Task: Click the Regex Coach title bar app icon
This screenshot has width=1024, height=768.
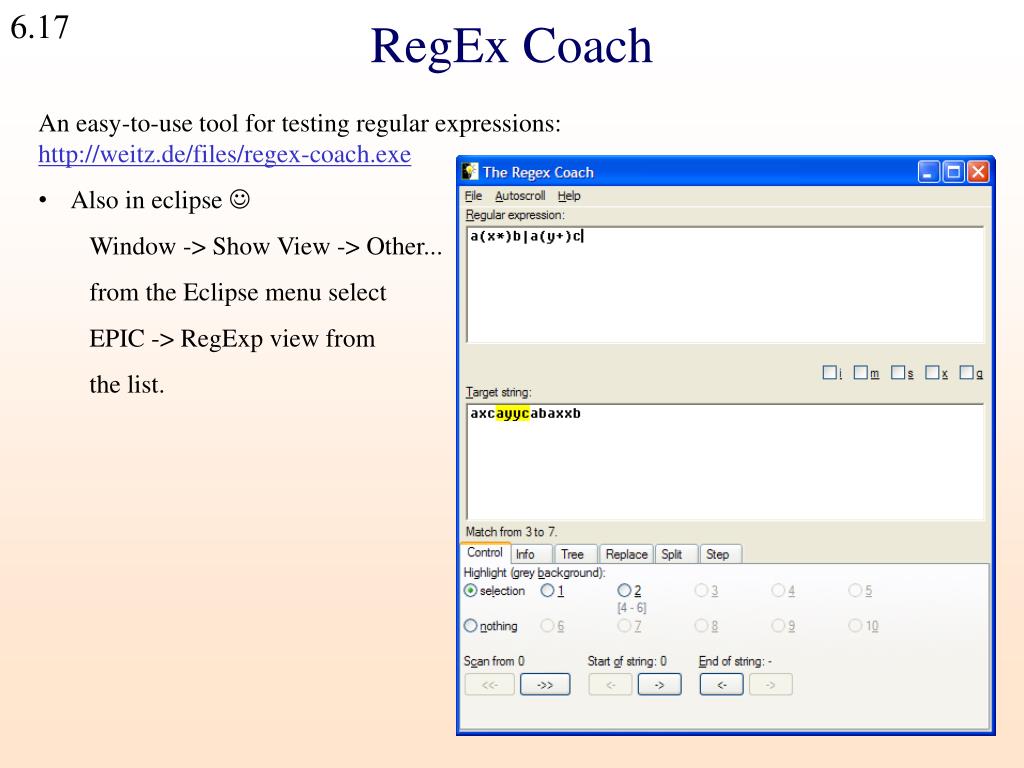Action: coord(470,172)
